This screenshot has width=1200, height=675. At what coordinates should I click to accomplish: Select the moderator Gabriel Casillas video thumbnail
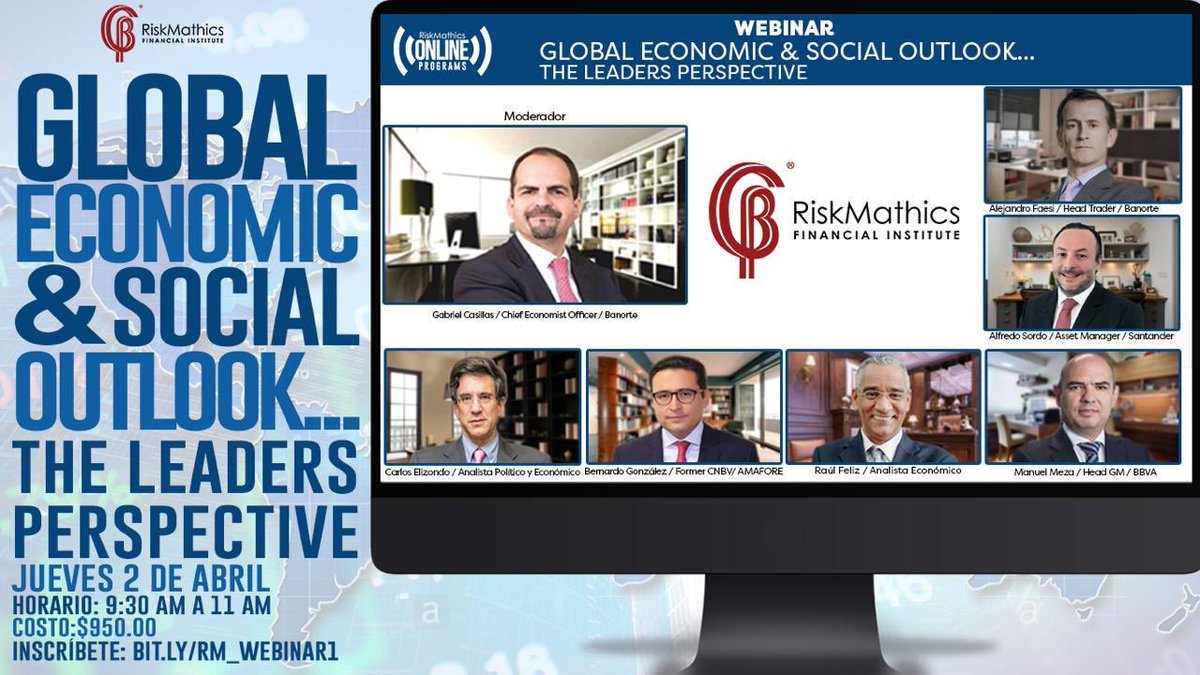click(535, 214)
